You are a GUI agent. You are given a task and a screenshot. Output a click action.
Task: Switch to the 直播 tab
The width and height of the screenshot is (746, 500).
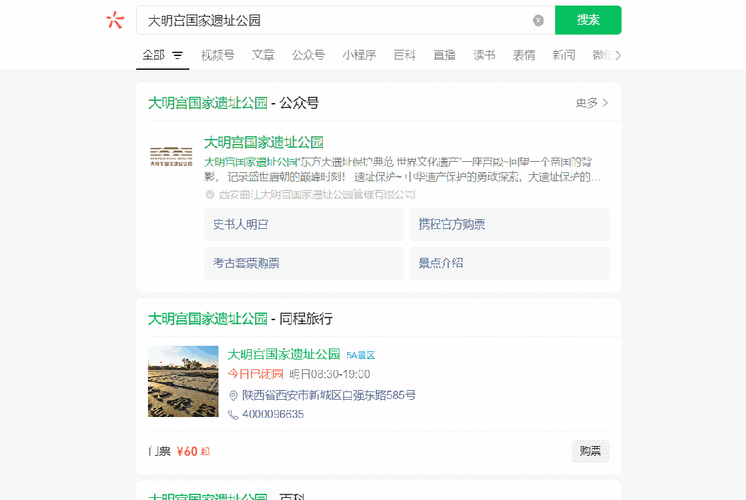(444, 55)
